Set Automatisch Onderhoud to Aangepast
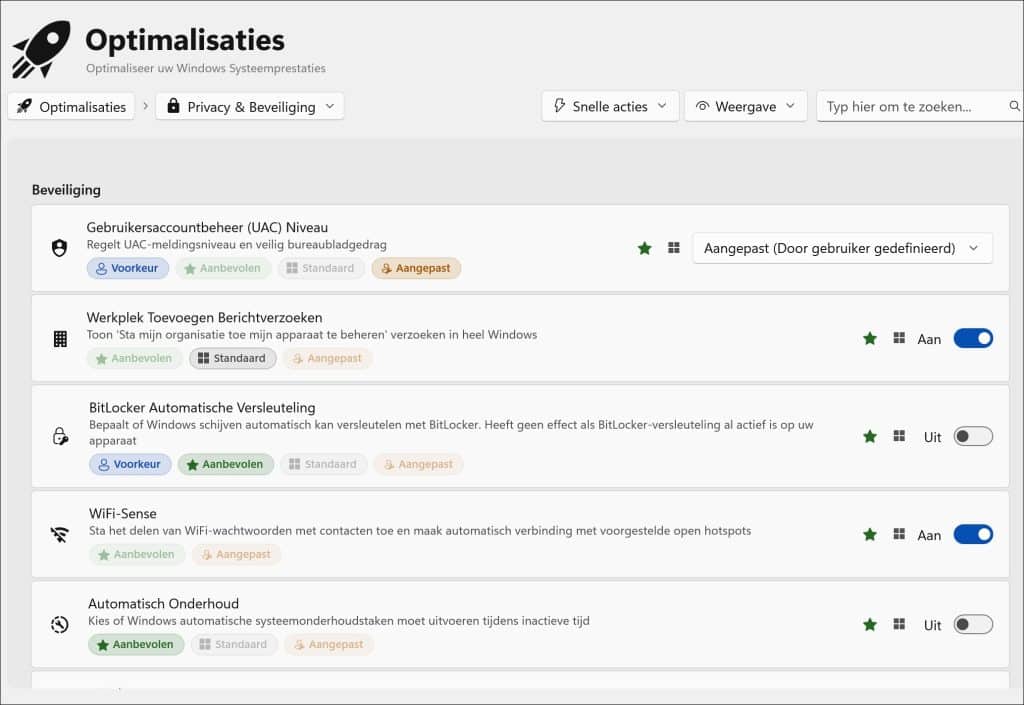 (x=329, y=644)
